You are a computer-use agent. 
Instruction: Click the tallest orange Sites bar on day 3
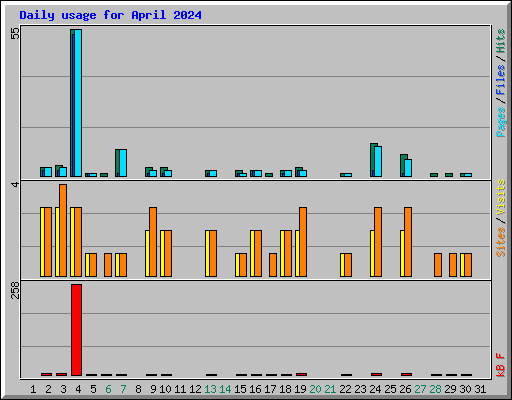tap(63, 230)
